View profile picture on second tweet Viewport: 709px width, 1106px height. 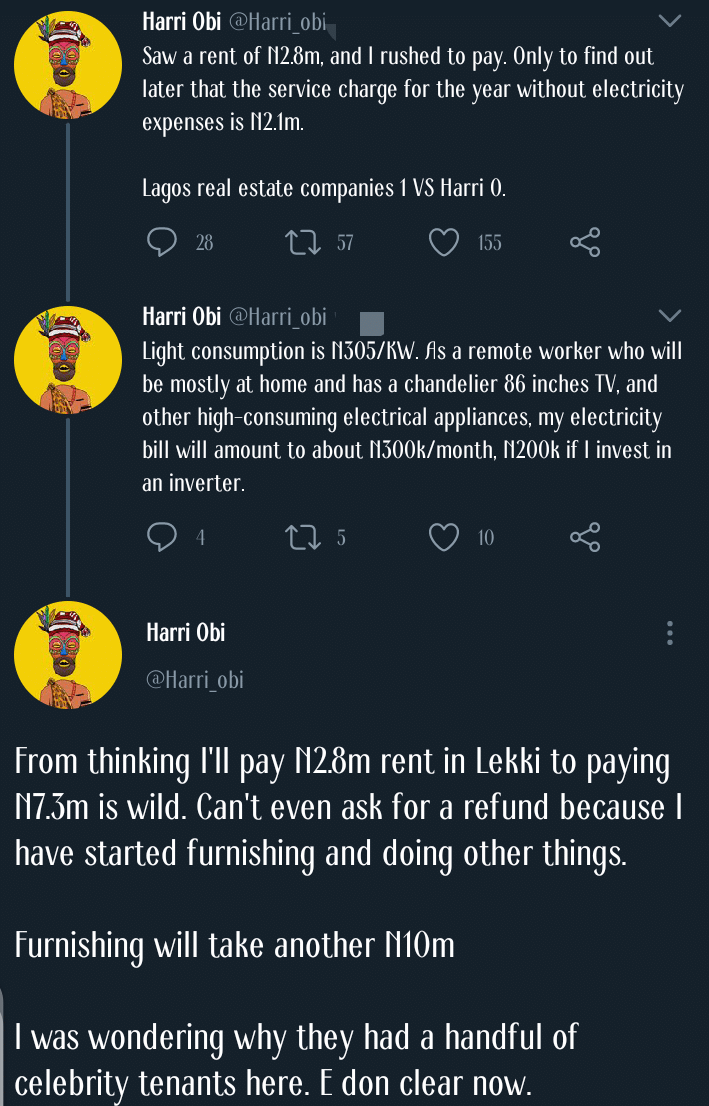(x=68, y=360)
